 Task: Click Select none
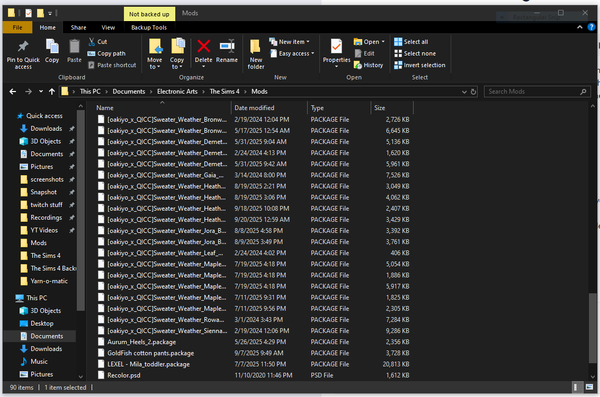tap(415, 54)
